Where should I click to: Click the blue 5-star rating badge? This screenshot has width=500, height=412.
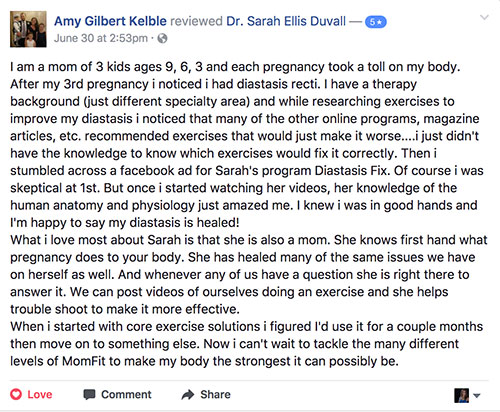[376, 22]
